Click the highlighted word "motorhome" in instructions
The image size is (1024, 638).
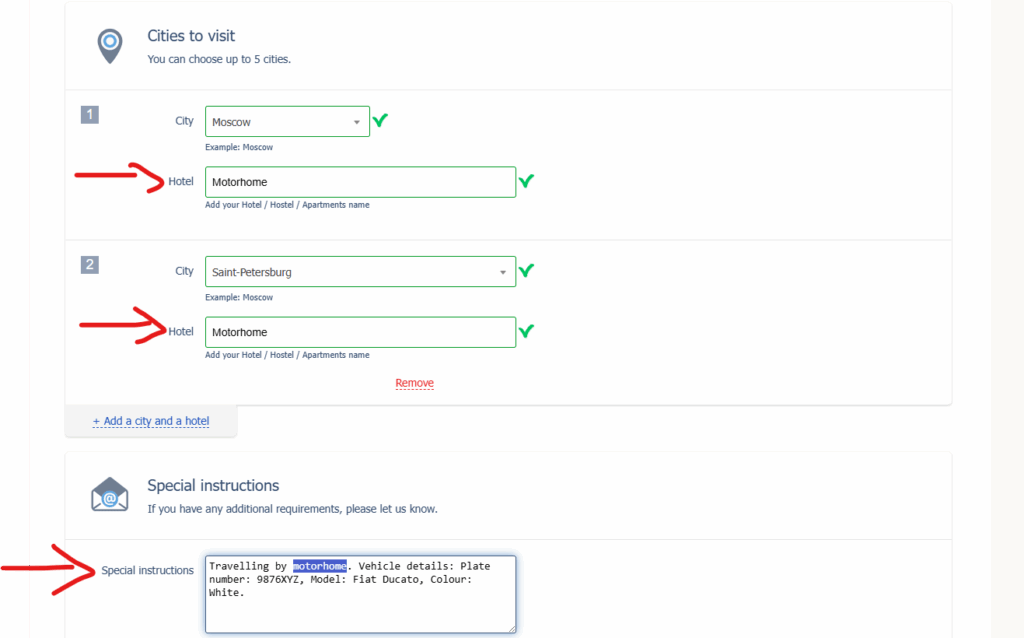320,566
